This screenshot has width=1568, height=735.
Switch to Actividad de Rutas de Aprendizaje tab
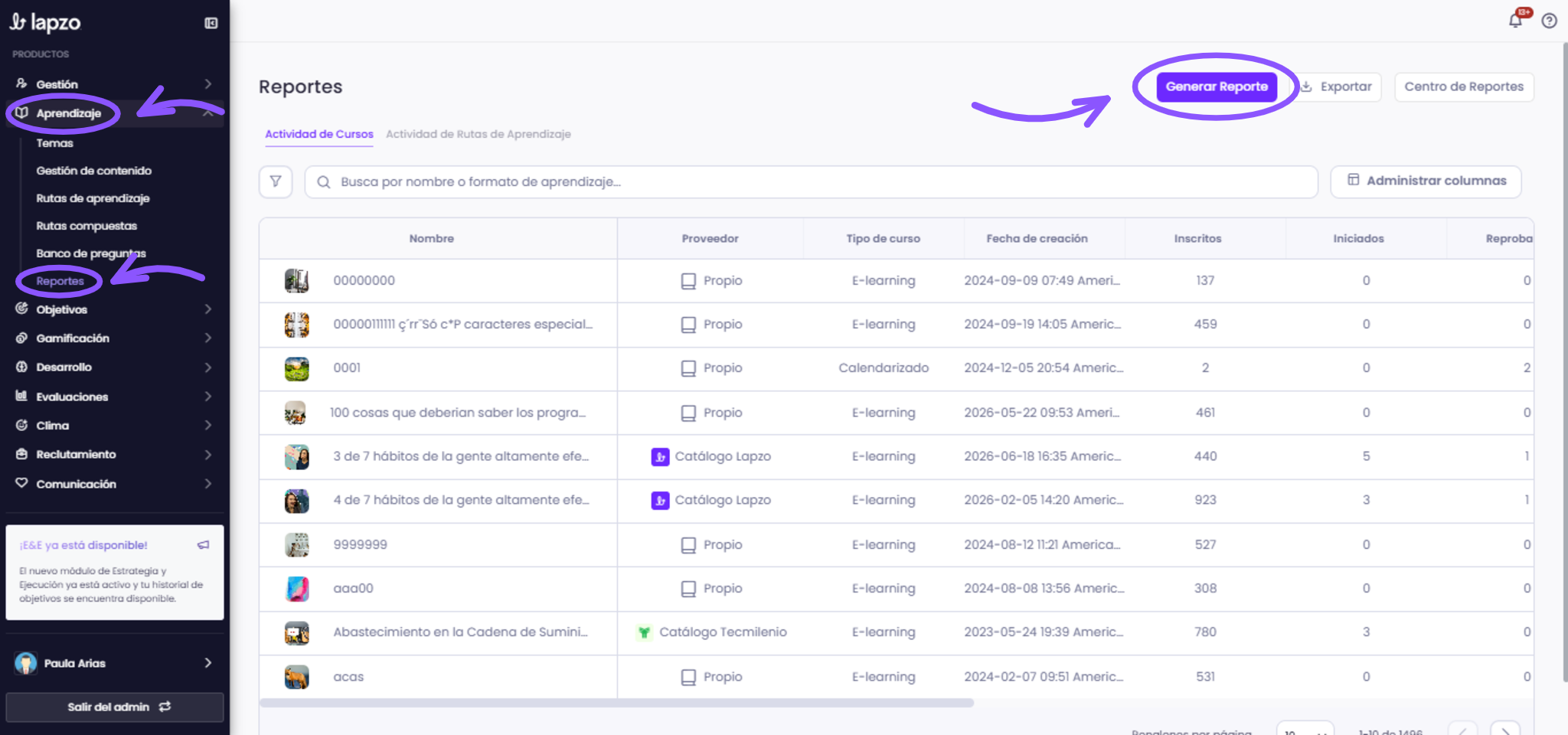[479, 134]
